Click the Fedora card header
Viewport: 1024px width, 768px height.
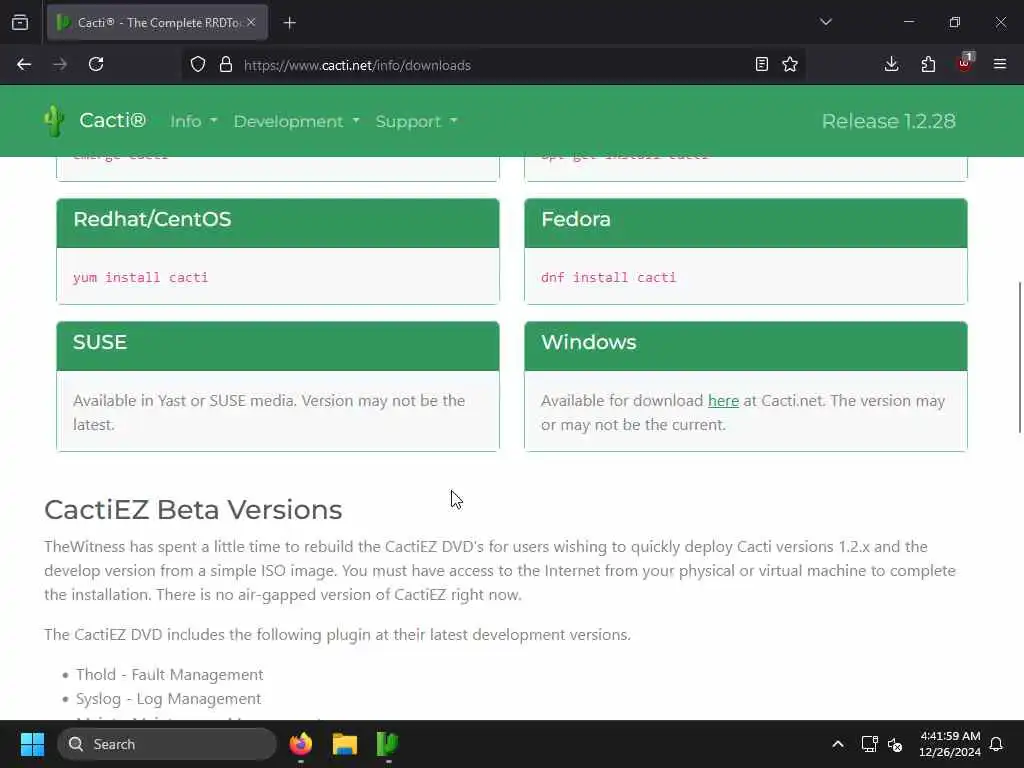coord(746,223)
